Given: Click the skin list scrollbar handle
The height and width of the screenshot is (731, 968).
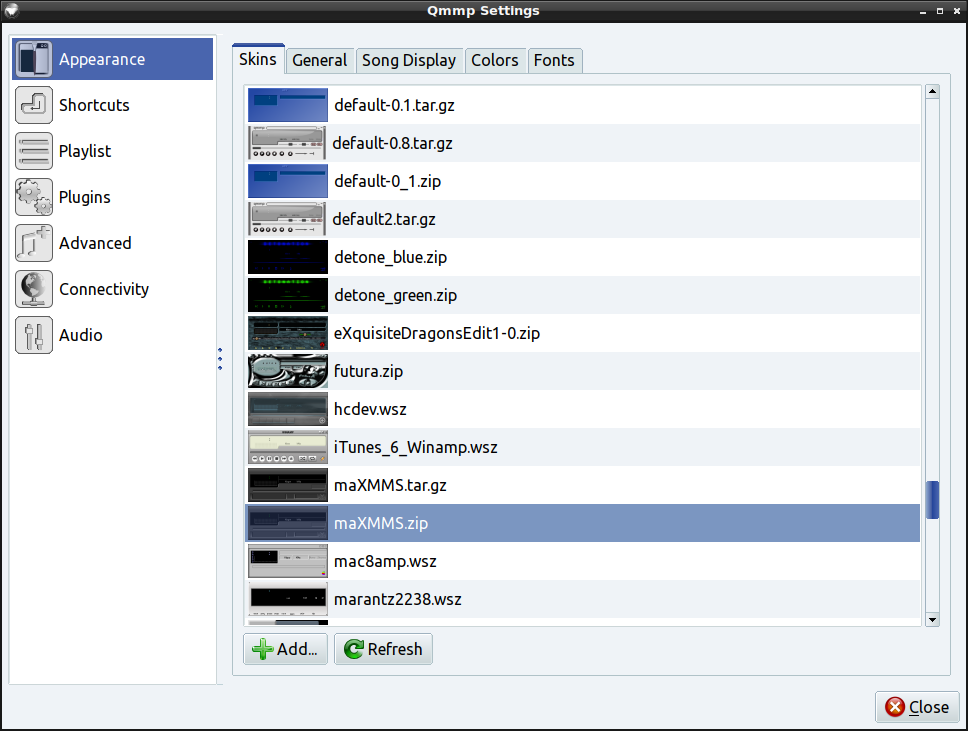Looking at the screenshot, I should coord(932,500).
